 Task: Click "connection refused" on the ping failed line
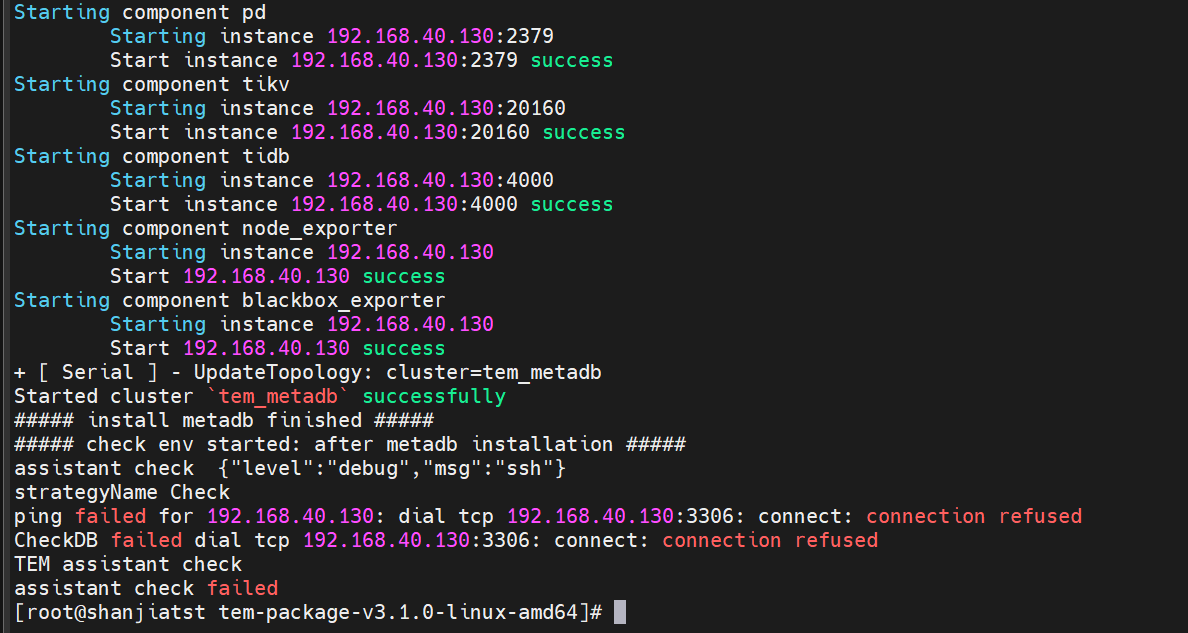(x=974, y=516)
